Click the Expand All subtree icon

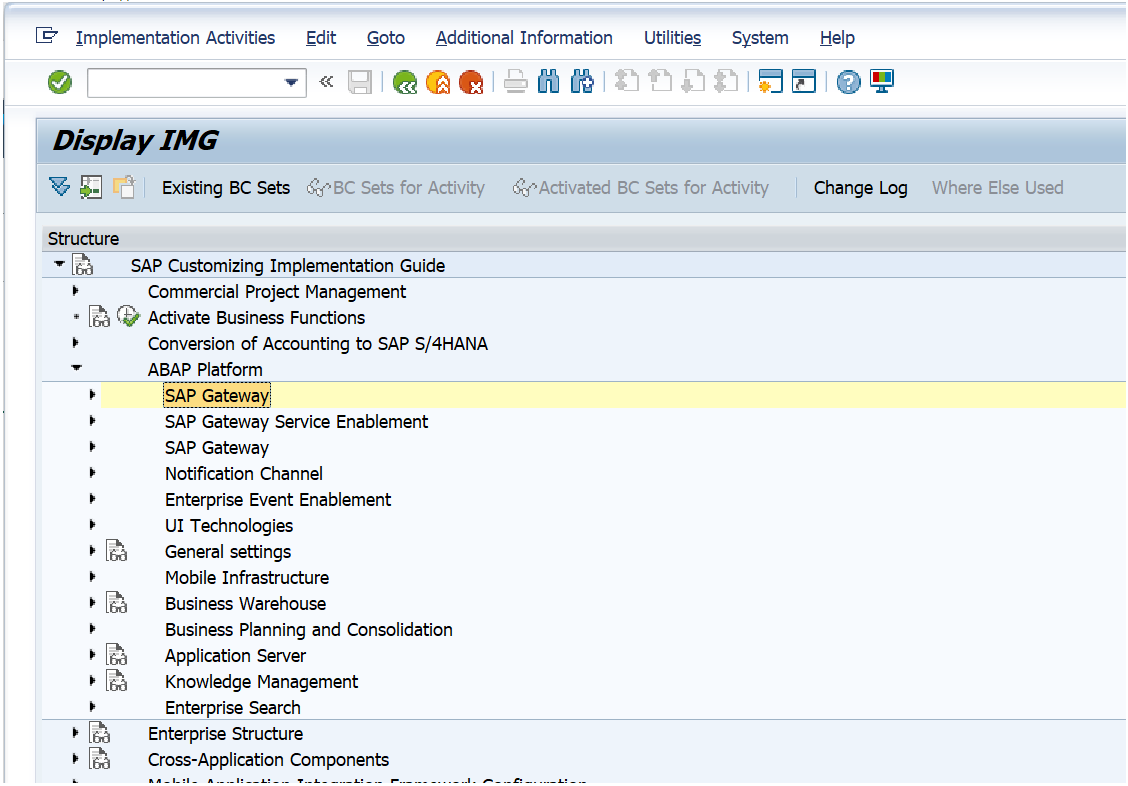(60, 188)
